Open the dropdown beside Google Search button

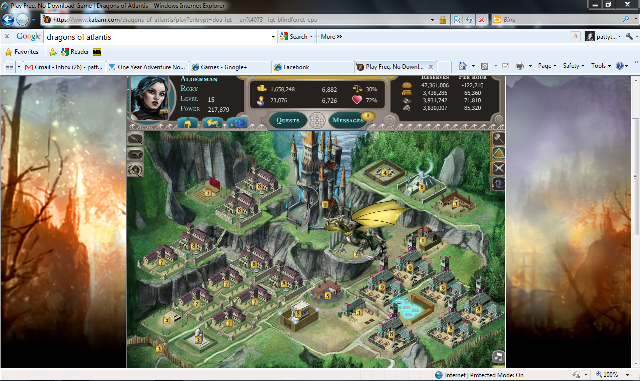coord(311,37)
